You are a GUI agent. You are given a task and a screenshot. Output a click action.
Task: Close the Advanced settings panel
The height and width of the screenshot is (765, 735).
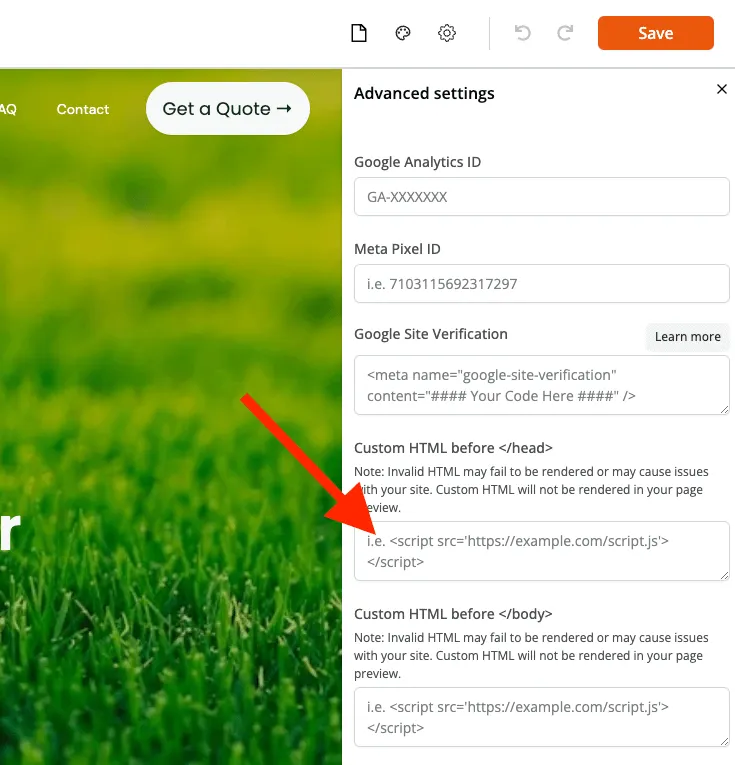pos(722,89)
